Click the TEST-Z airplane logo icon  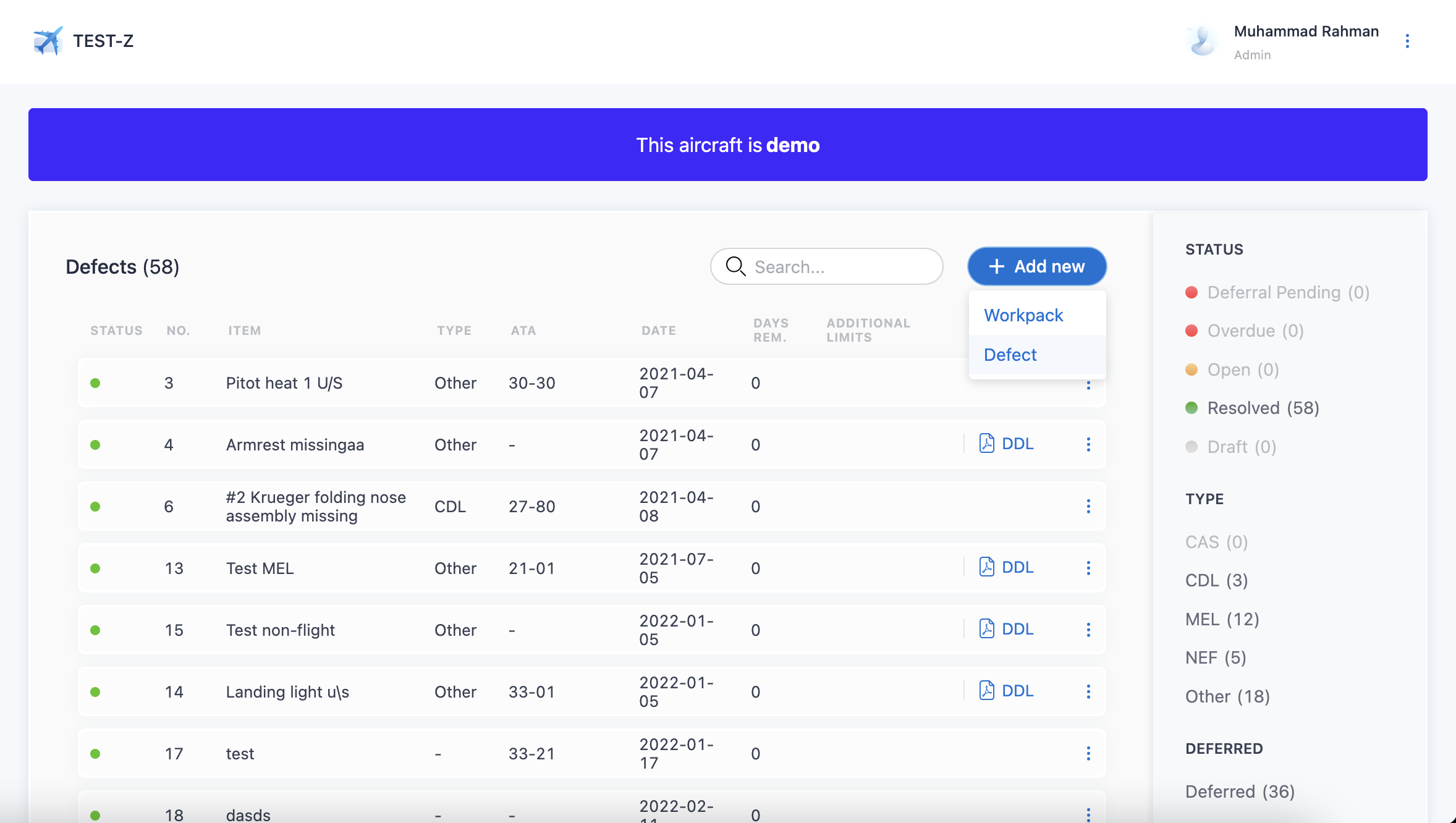[48, 41]
